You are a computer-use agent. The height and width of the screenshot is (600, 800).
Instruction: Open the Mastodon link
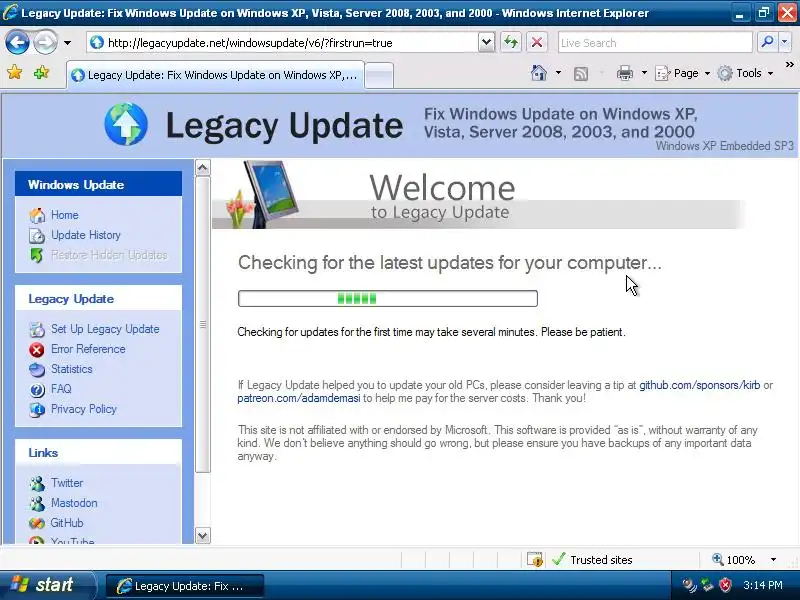point(74,503)
